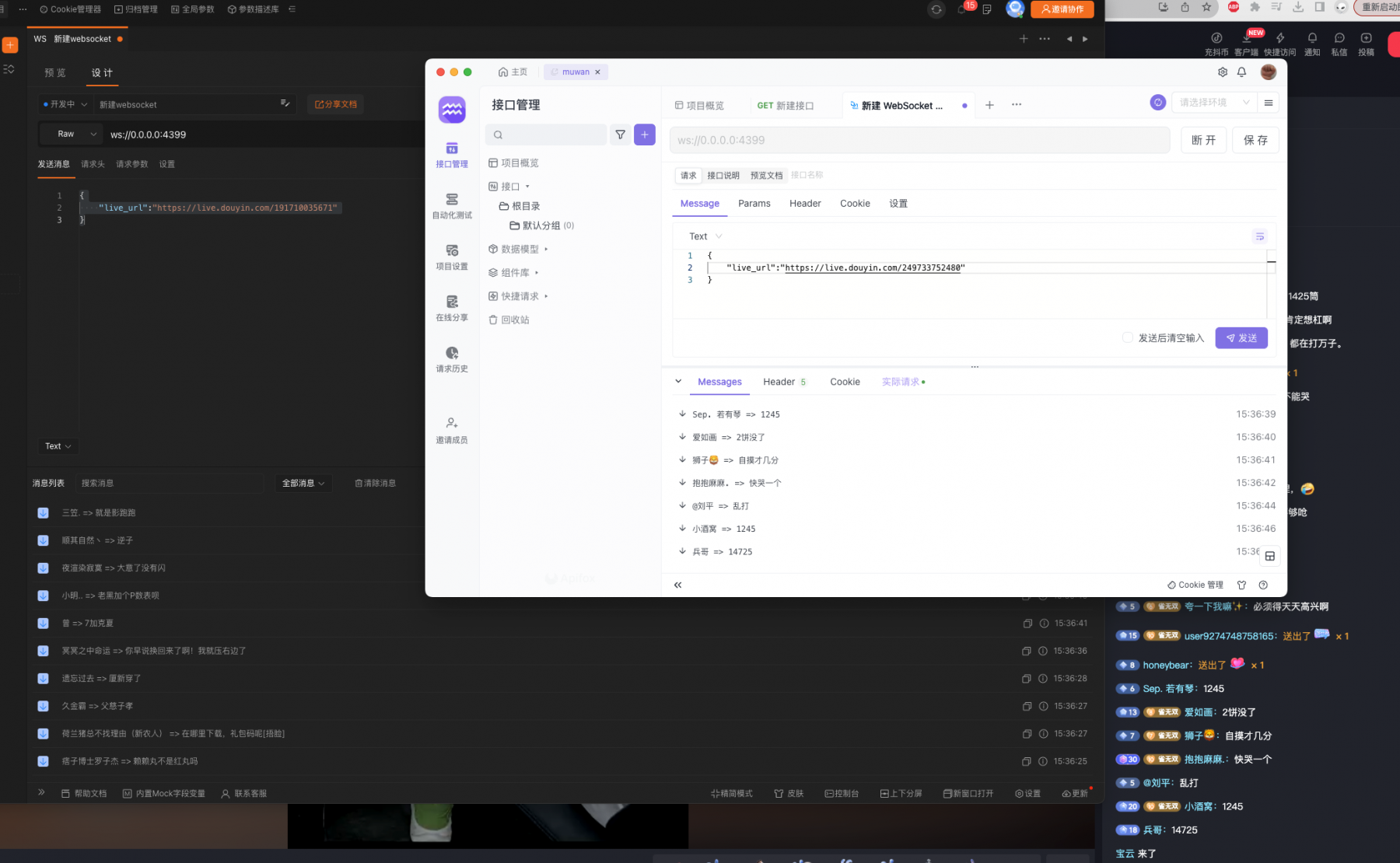This screenshot has height=863, width=1400.
Task: Open the 请选择环境 environment dropdown
Action: (1213, 103)
